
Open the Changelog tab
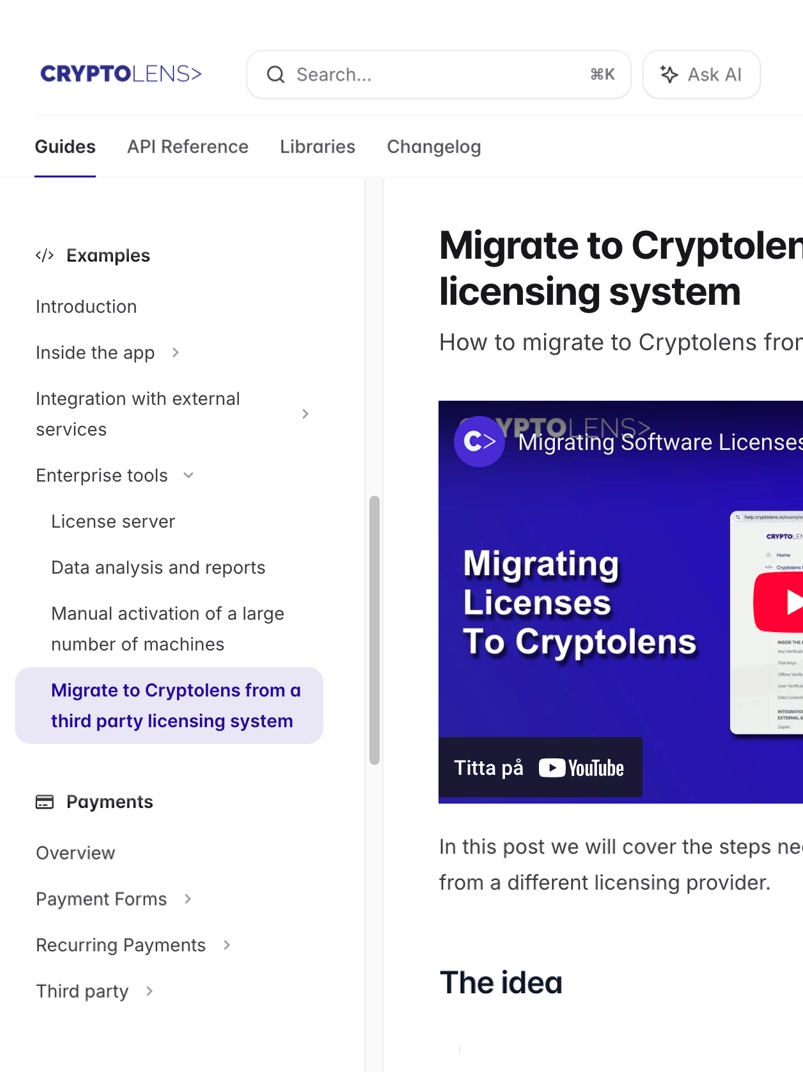coord(434,147)
